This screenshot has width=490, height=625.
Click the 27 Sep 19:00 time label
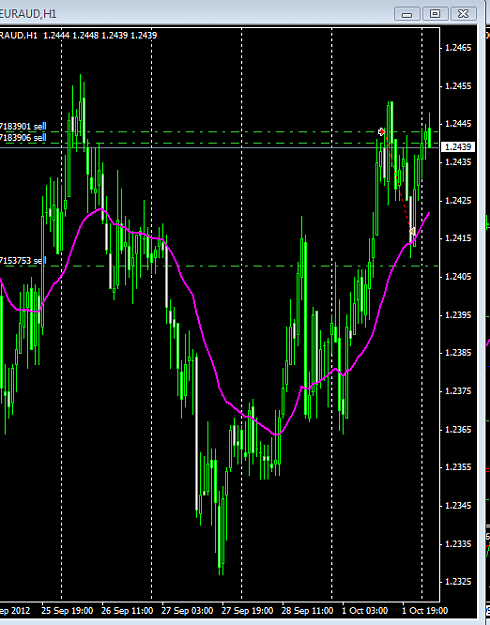pos(247,611)
